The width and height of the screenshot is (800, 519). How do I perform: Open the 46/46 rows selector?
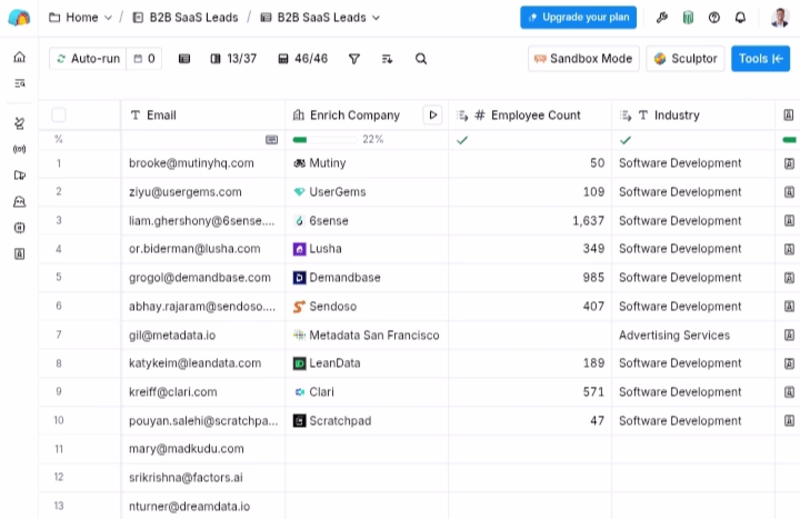(303, 59)
